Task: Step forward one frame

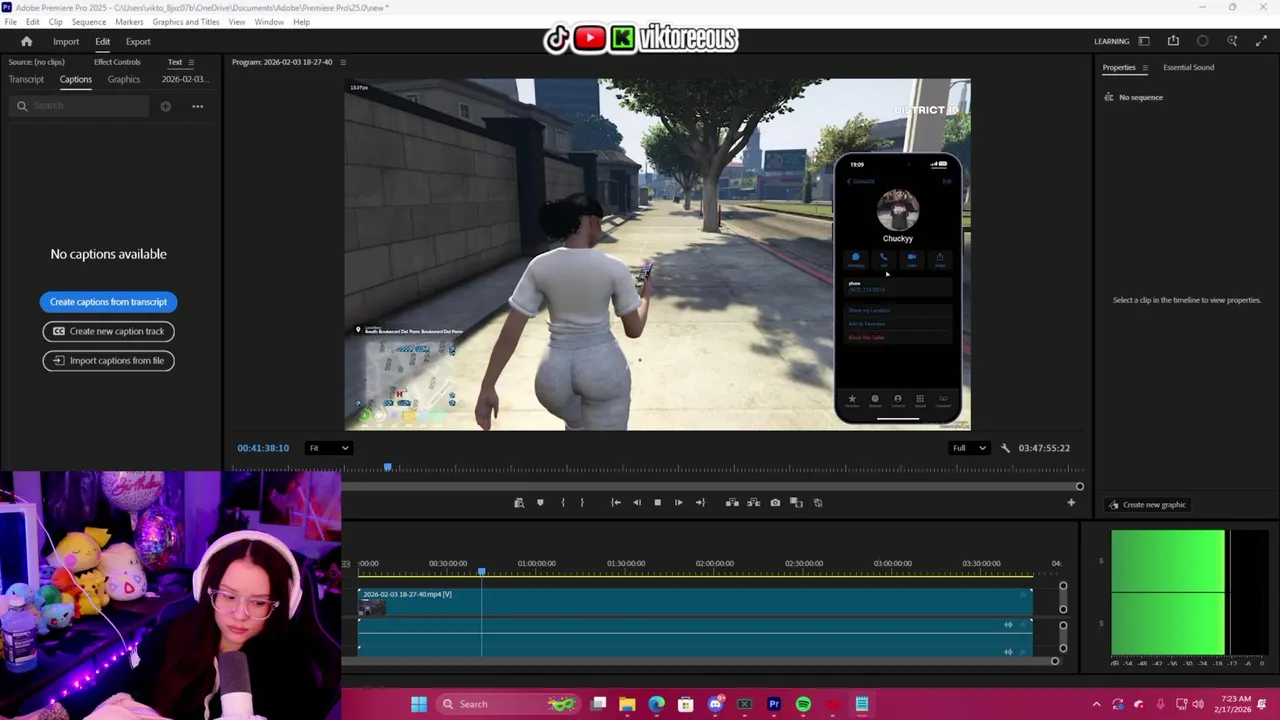Action: click(678, 503)
